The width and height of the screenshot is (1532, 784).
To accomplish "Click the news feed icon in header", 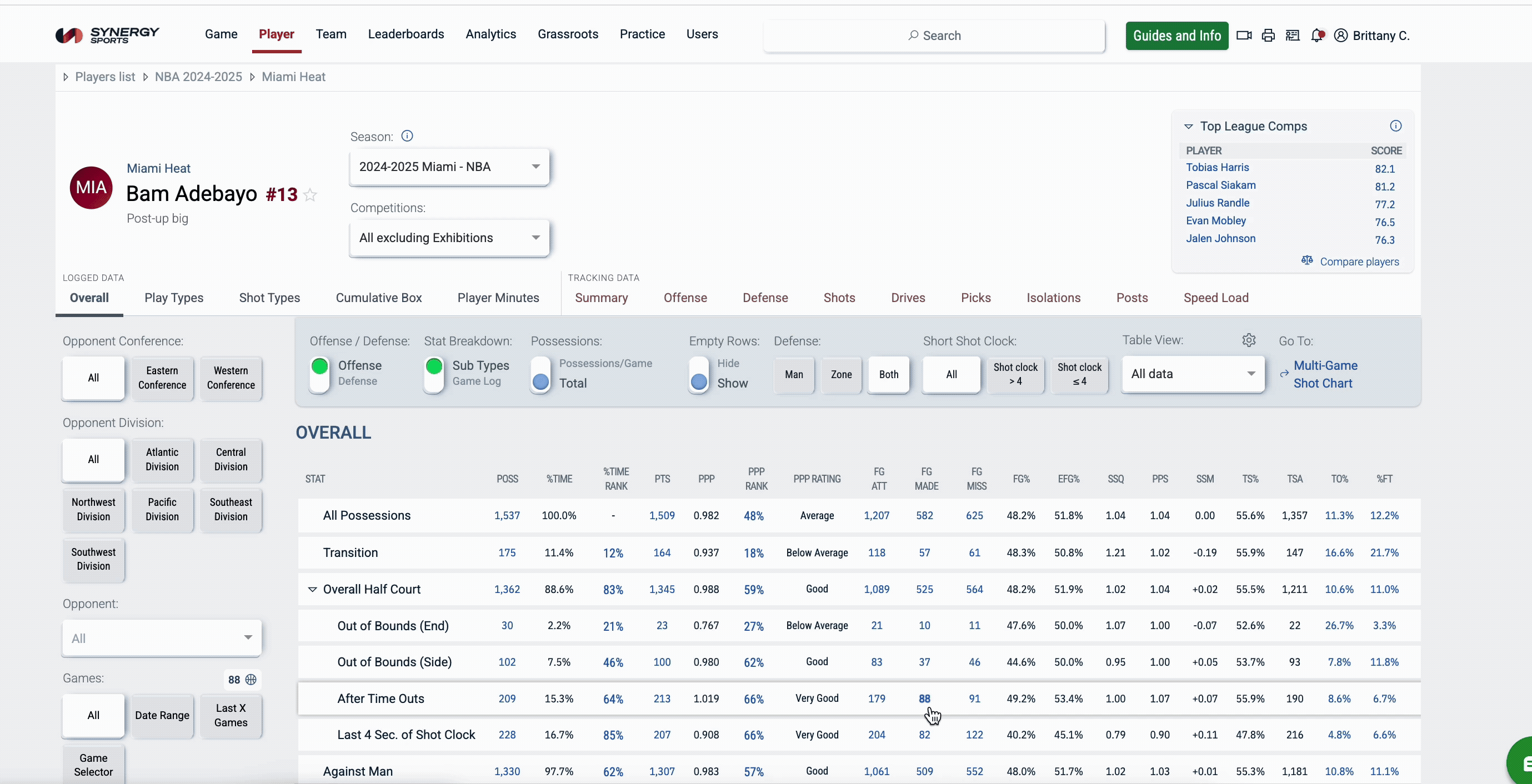I will [1293, 36].
